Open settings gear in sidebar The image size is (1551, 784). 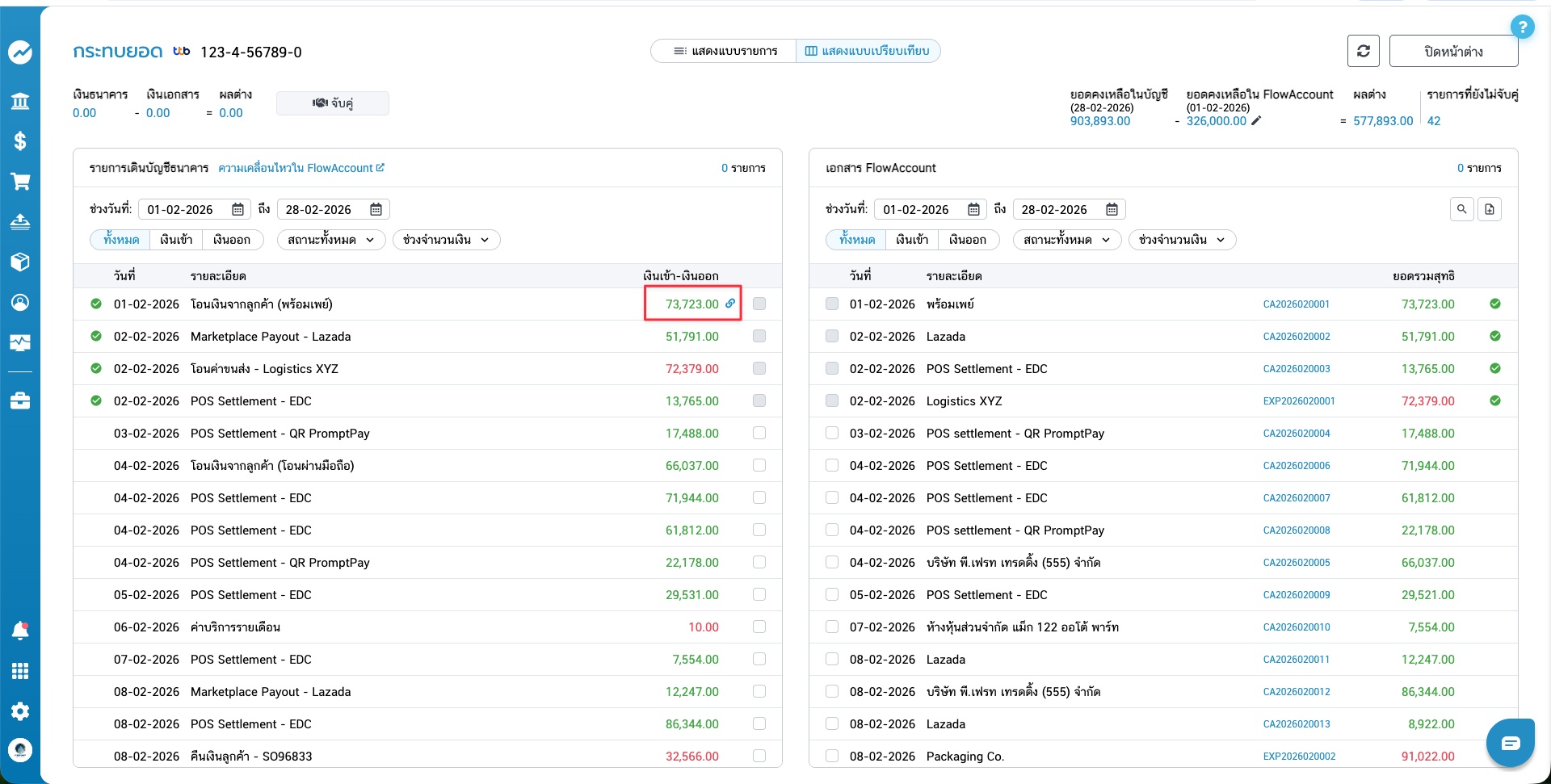pos(20,711)
